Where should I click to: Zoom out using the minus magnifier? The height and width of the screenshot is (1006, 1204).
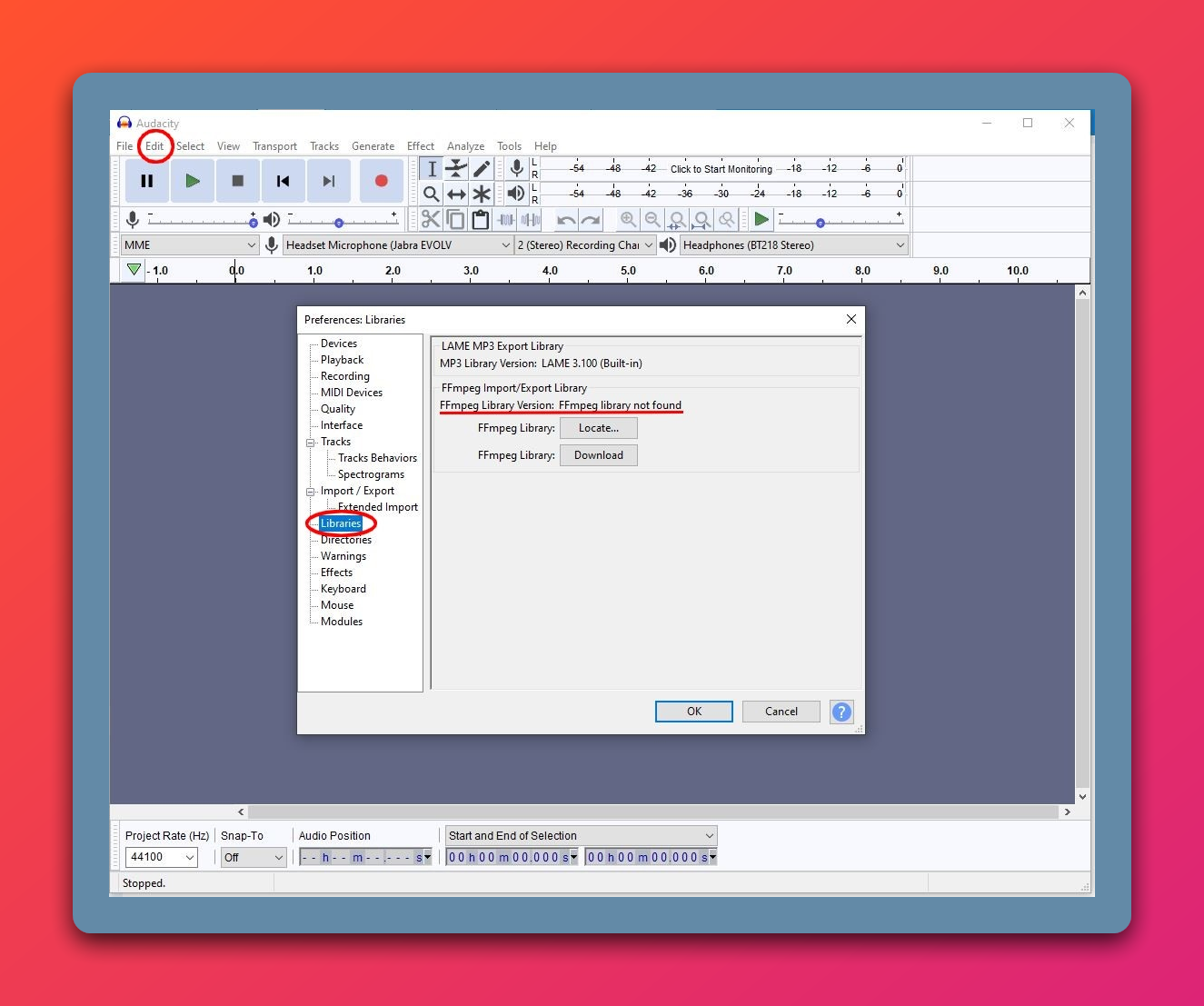tap(652, 219)
